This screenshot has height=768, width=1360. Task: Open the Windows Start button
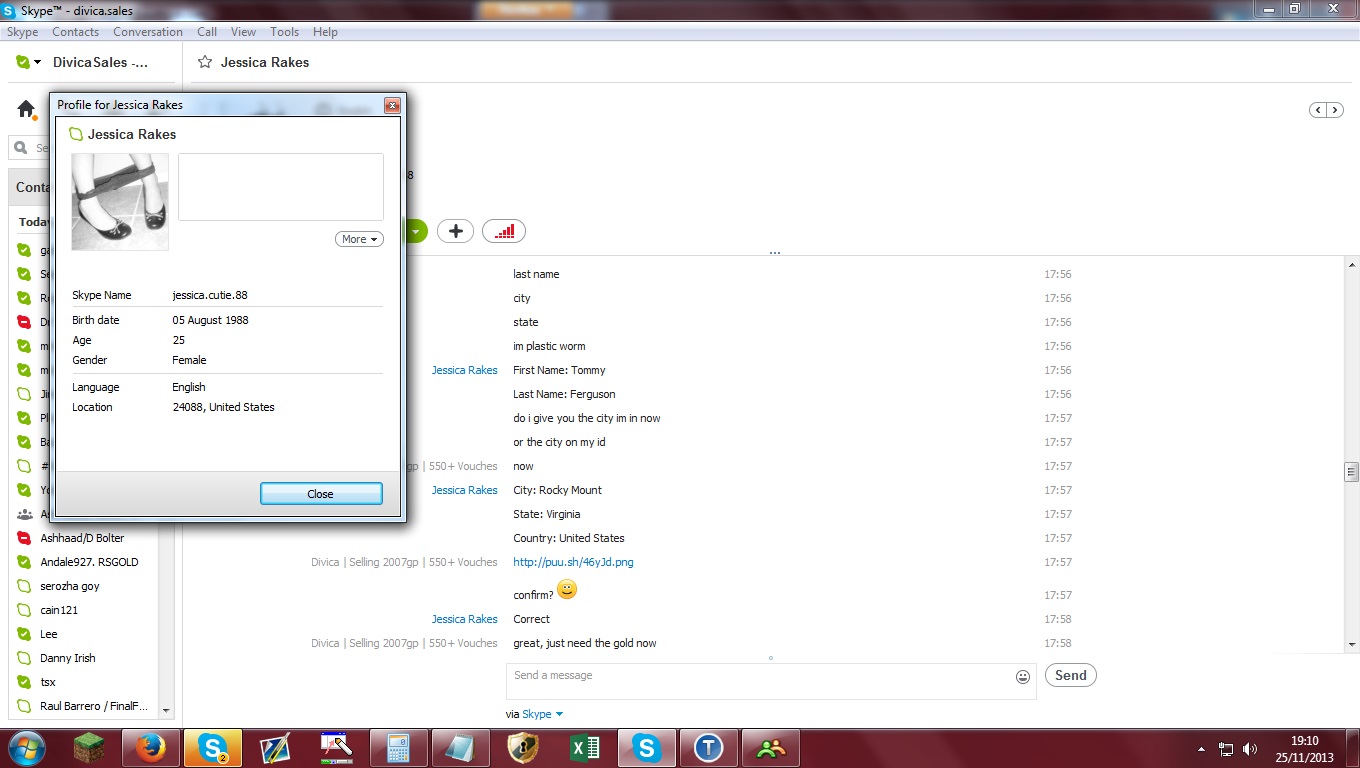click(x=27, y=748)
